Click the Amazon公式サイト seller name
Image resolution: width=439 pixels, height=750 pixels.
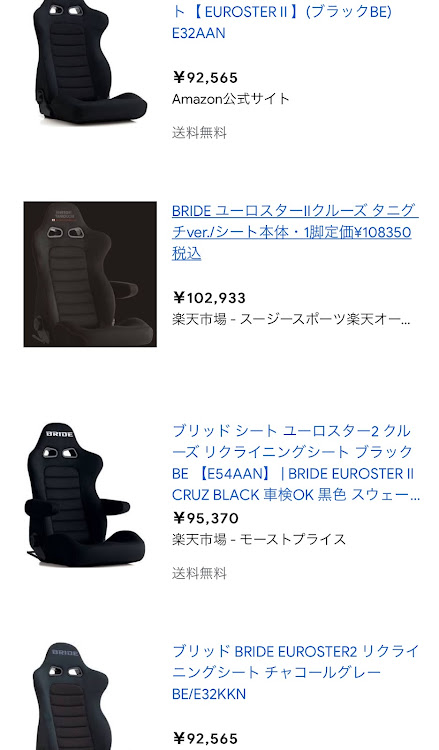pos(230,99)
